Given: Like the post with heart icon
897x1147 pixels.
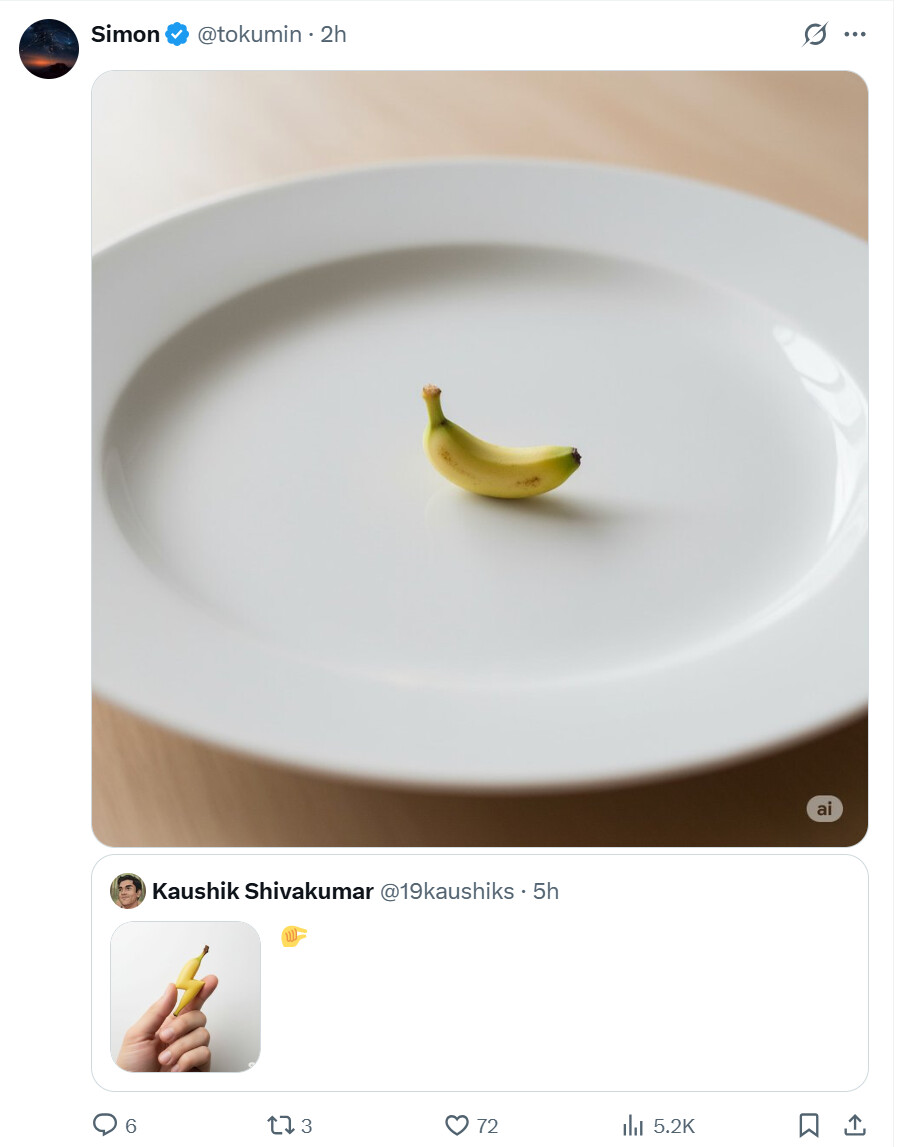Looking at the screenshot, I should tap(457, 1125).
